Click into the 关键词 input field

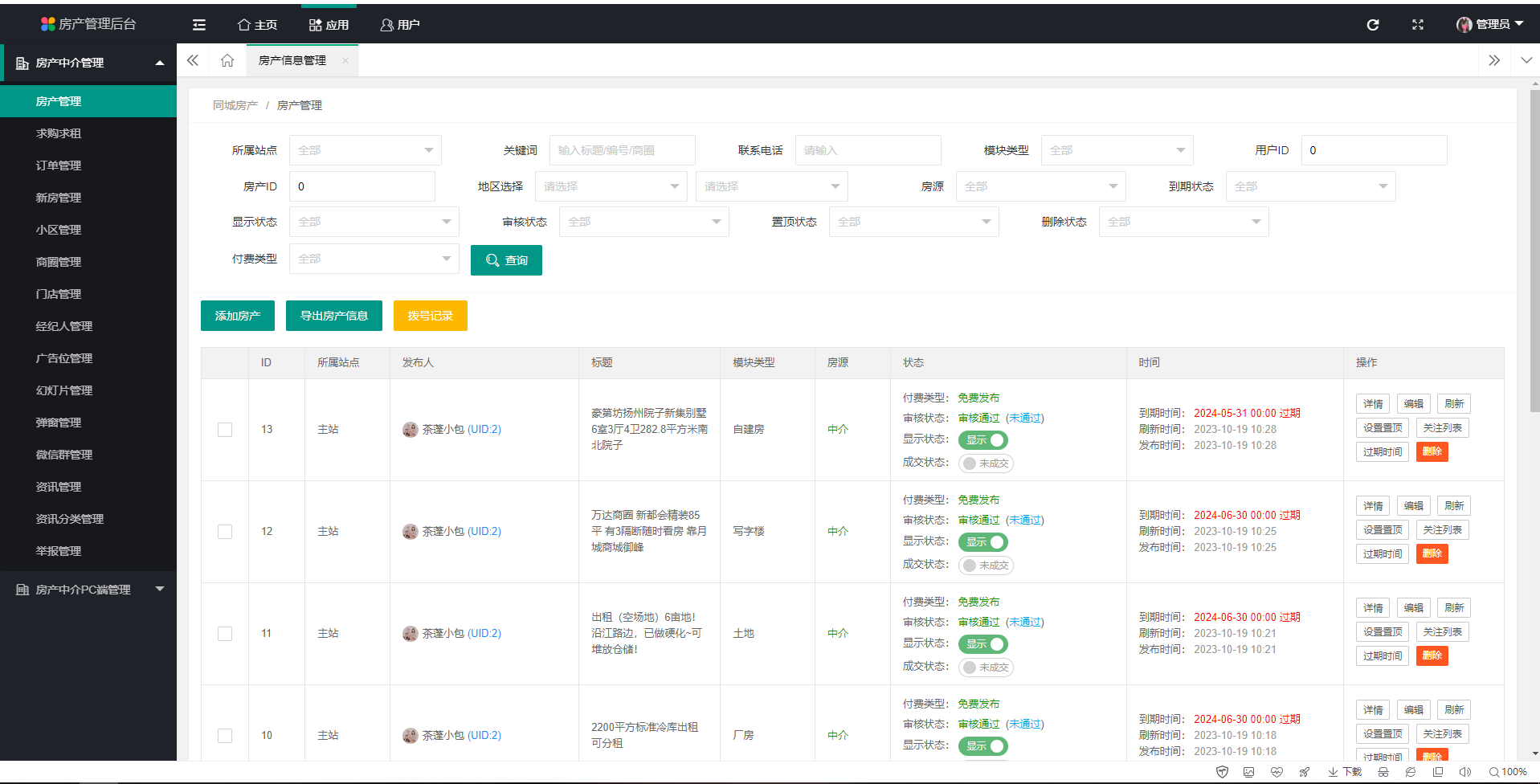623,150
